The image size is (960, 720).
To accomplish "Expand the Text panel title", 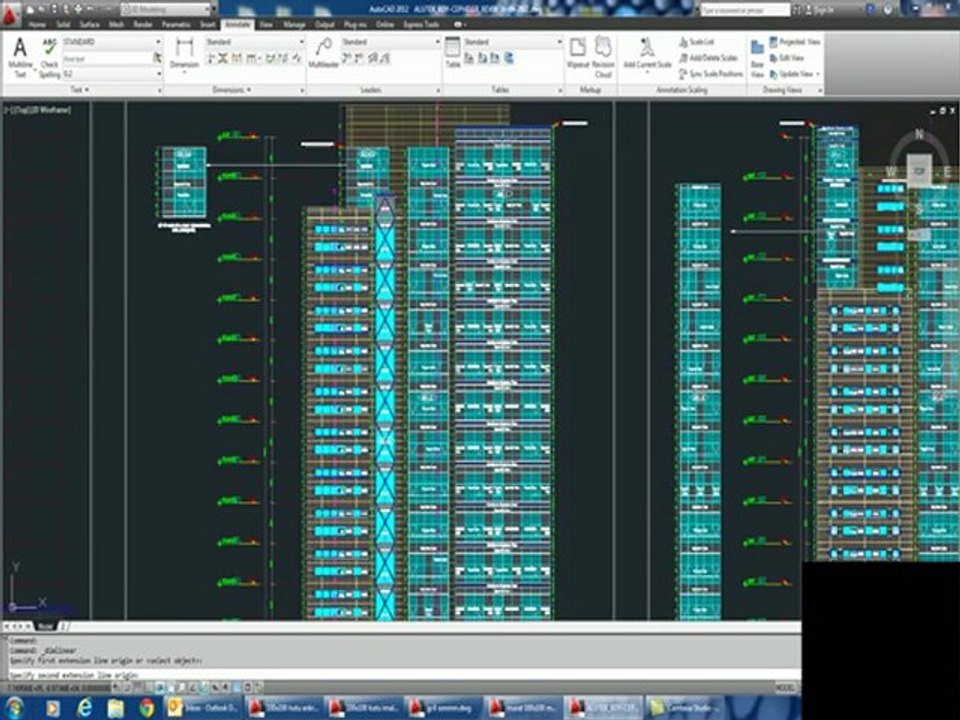I will pos(80,90).
